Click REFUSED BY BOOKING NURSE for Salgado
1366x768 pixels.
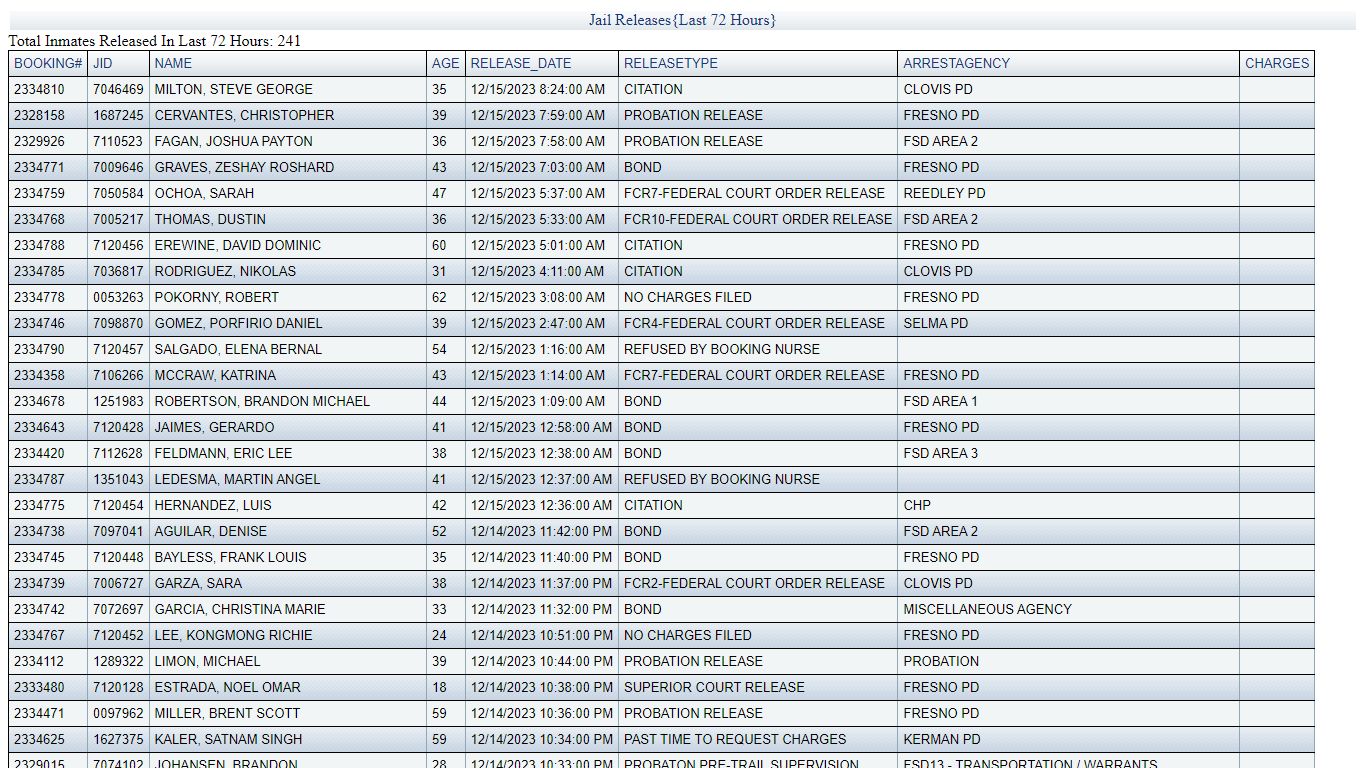coord(722,349)
